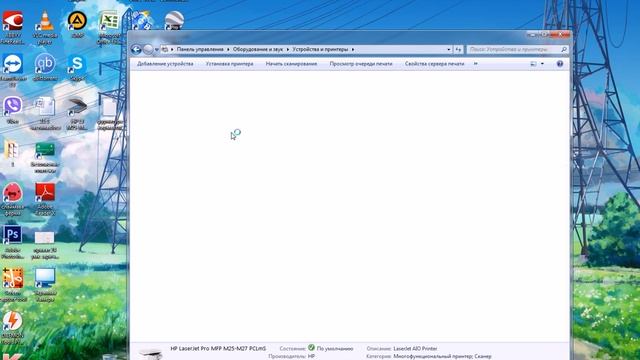Open recent pages dropdown beside nav arrows
640x360 pixels.
pyautogui.click(x=156, y=50)
